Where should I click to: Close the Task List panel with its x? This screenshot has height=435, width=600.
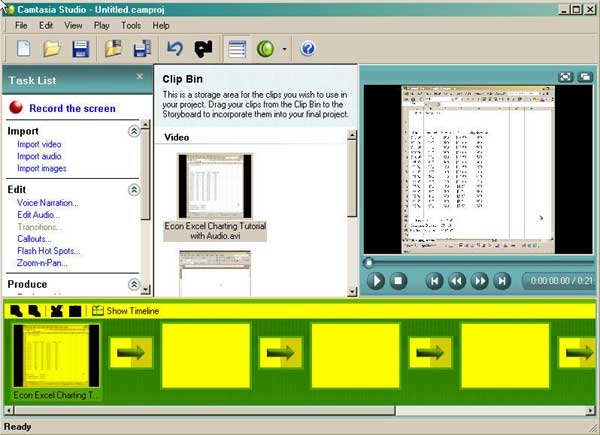coord(140,76)
